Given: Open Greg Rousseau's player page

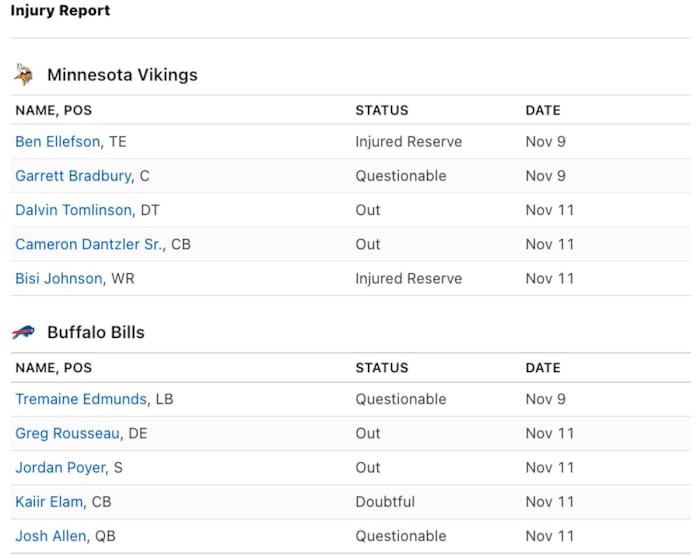Looking at the screenshot, I should (68, 433).
